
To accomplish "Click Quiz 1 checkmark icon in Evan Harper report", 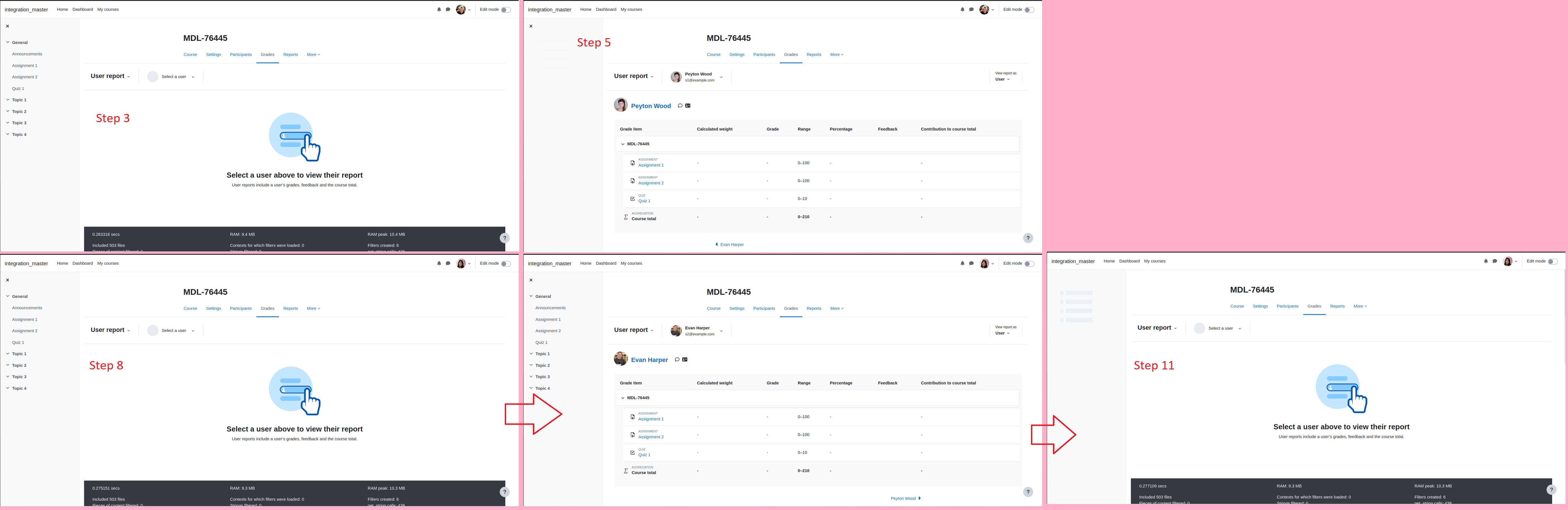I will pos(633,453).
